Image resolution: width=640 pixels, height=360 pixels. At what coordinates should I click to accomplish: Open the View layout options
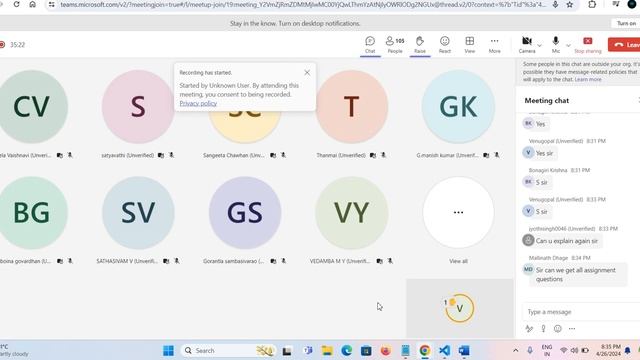click(x=469, y=45)
